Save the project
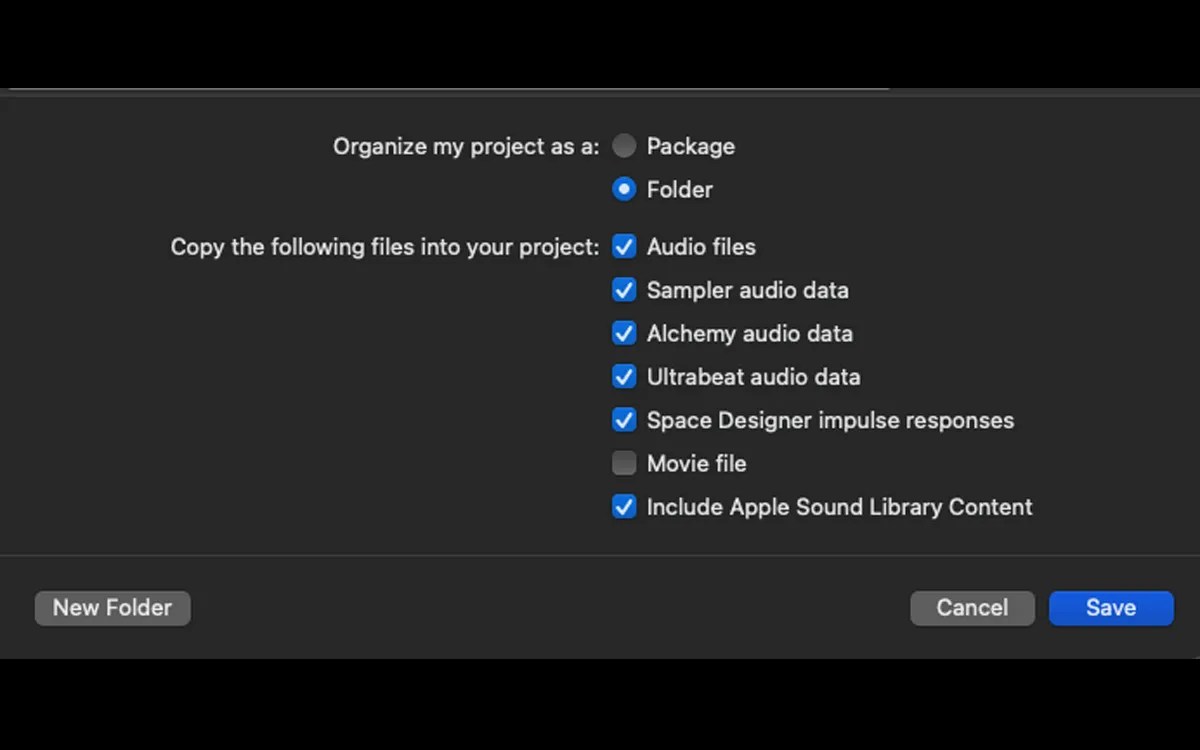 coord(1110,607)
